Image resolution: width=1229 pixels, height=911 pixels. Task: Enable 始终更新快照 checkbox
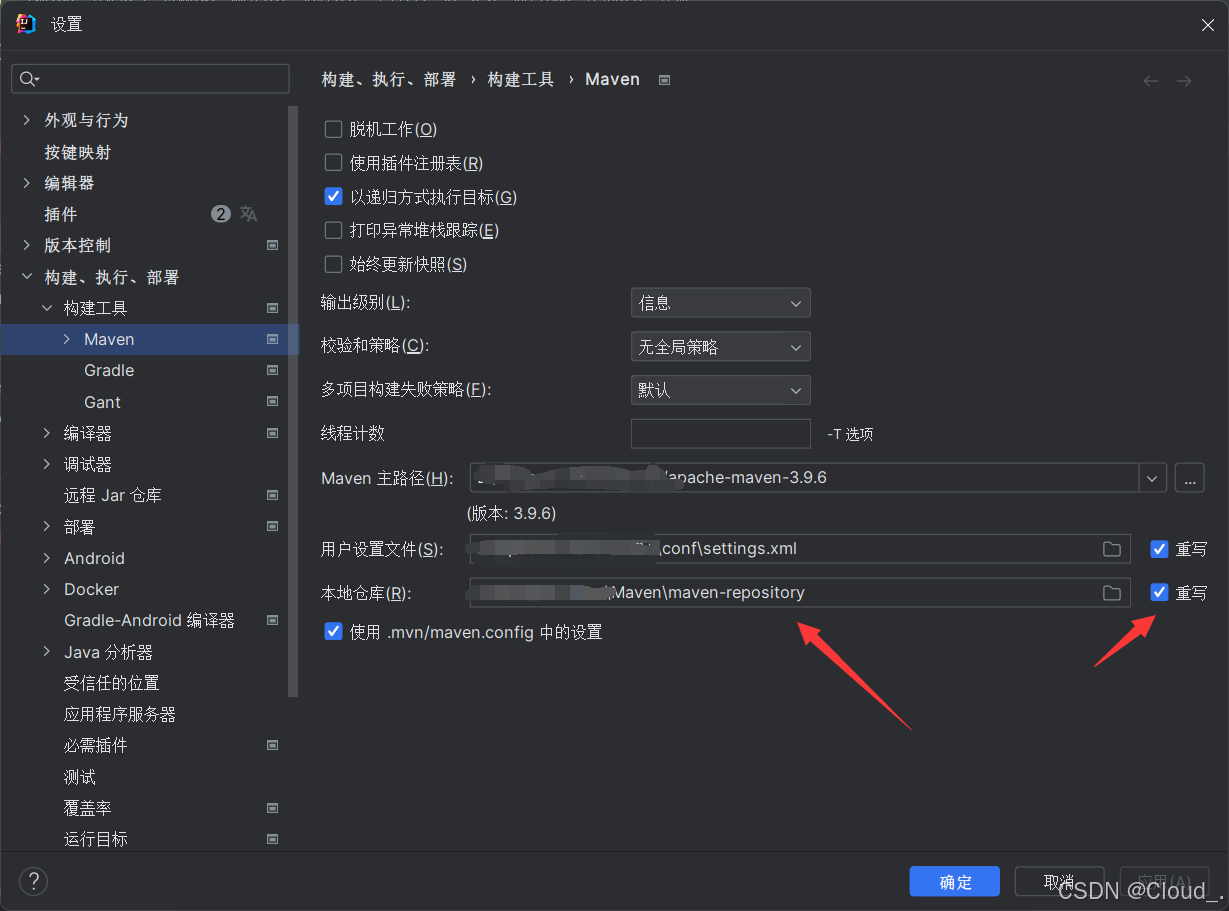coord(334,264)
